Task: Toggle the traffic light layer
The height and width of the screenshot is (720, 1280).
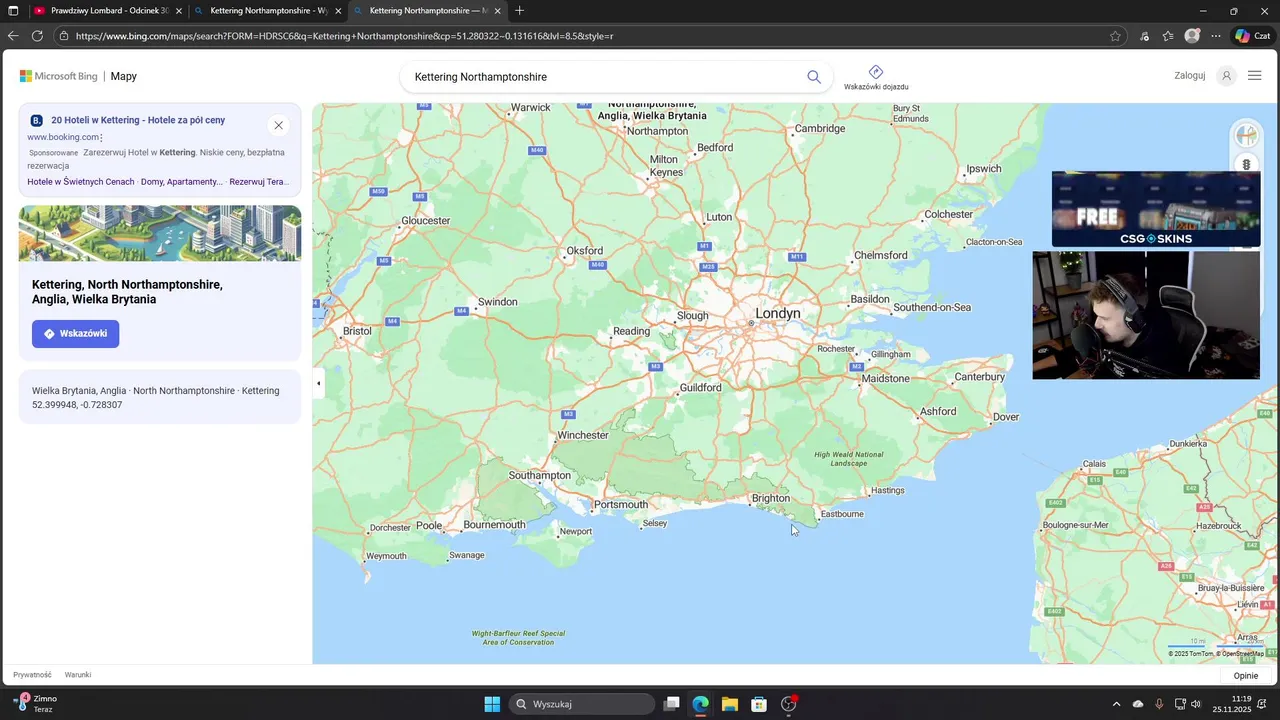Action: pos(1246,164)
